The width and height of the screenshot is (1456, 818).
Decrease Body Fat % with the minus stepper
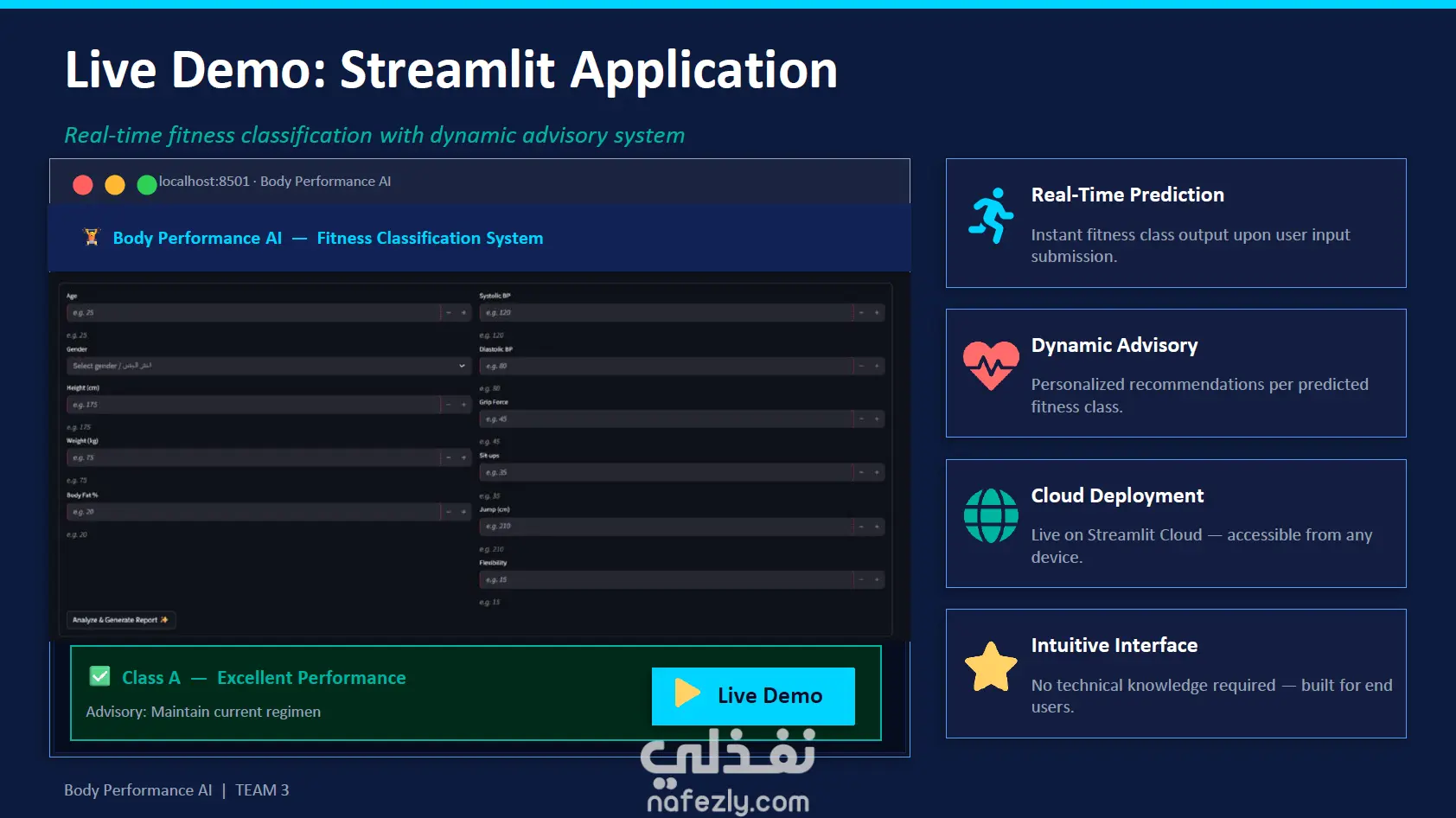[x=448, y=512]
